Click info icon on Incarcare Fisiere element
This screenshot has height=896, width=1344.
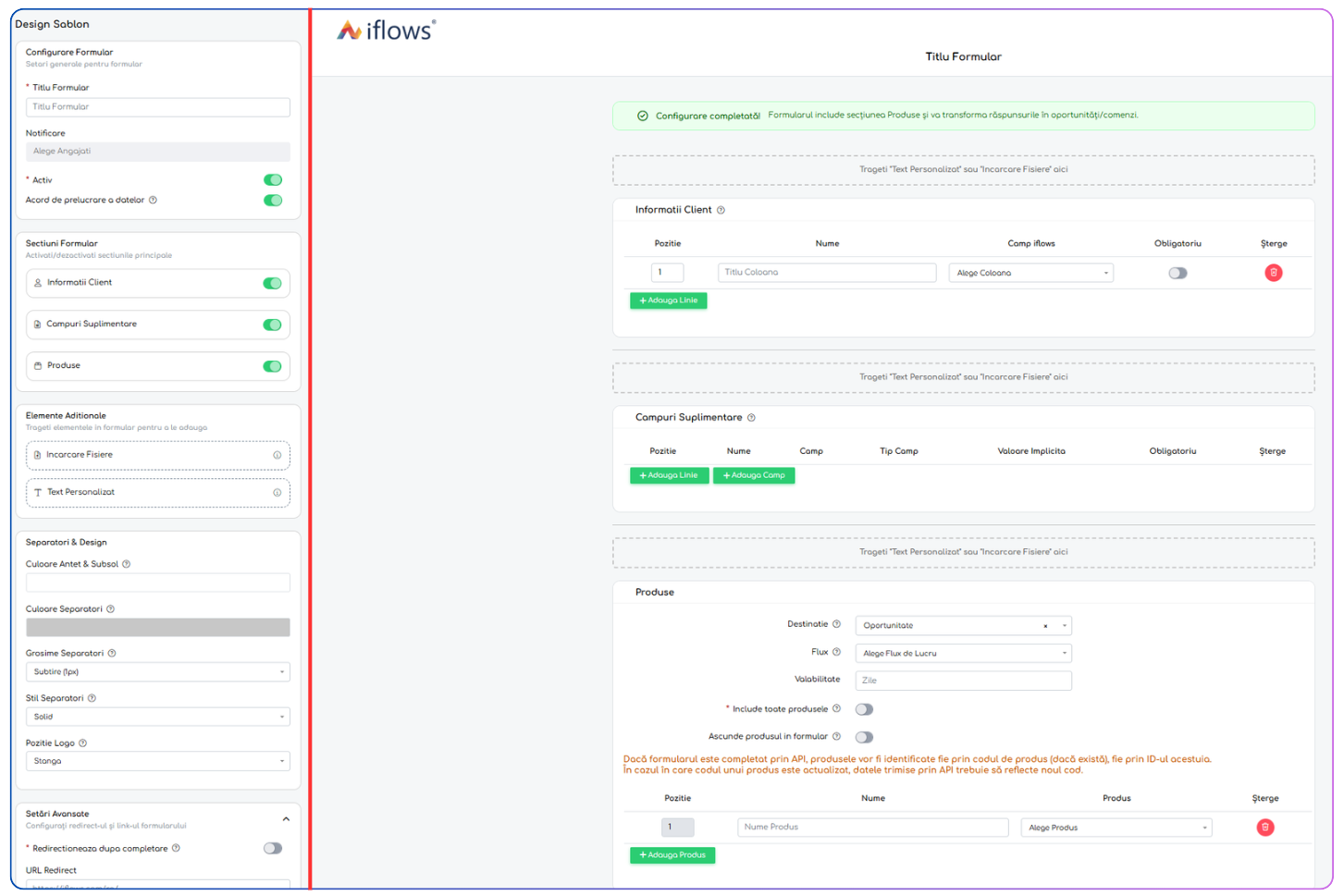(x=277, y=455)
